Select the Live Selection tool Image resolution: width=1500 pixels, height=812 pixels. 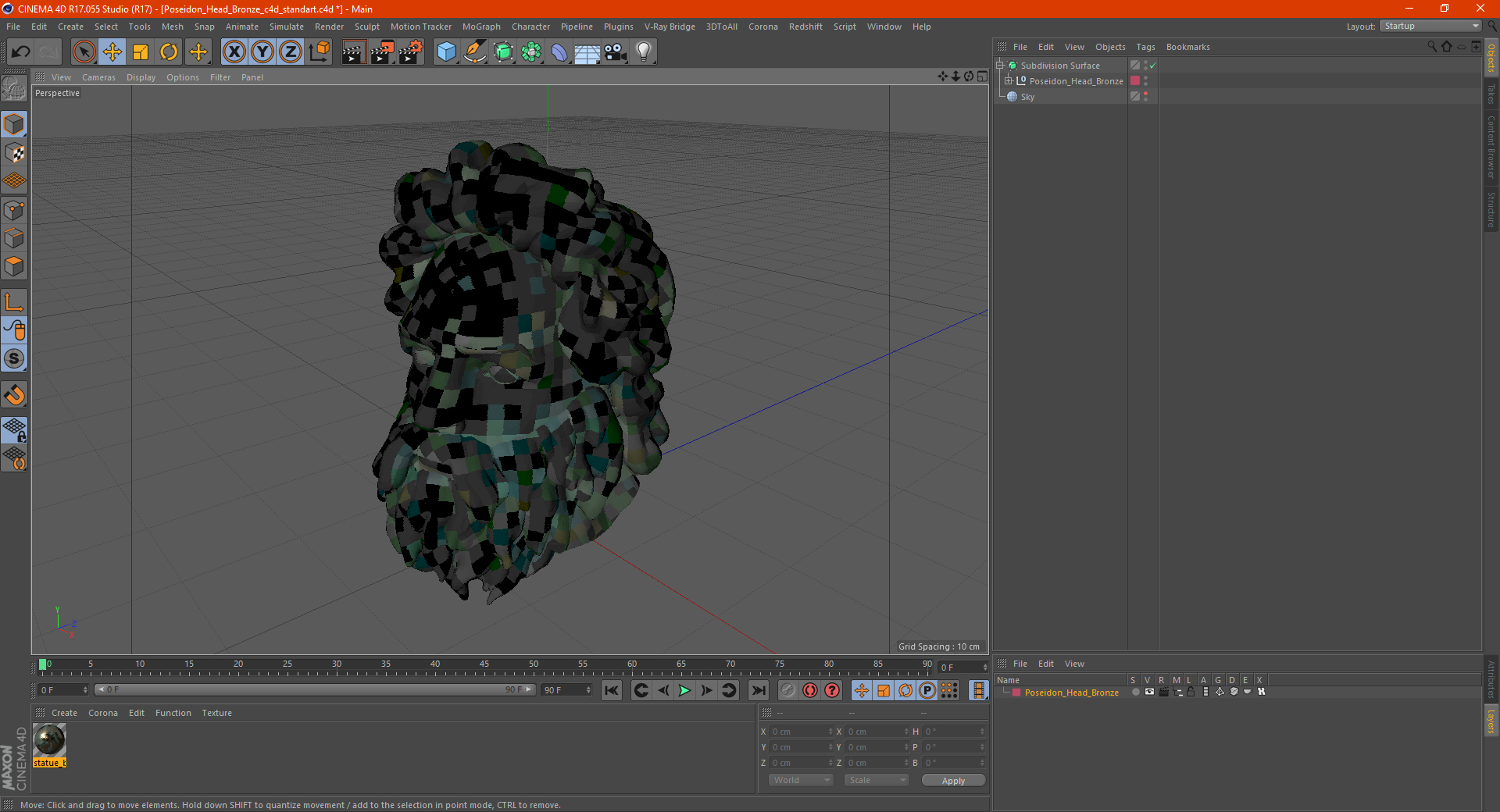coord(84,52)
